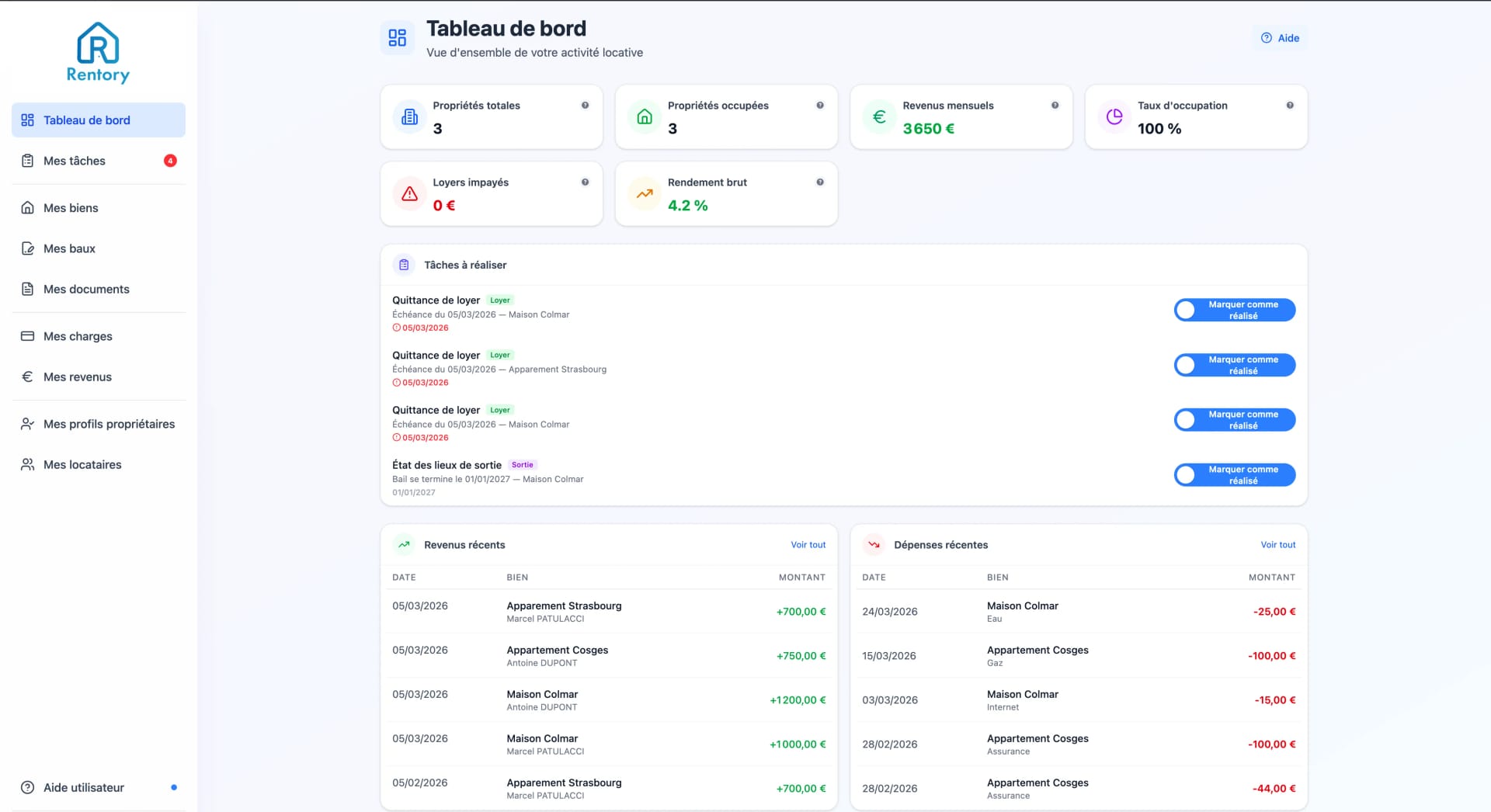The width and height of the screenshot is (1491, 812).
Task: Click the red trend icon next to Dépenses récentes
Action: 874,544
